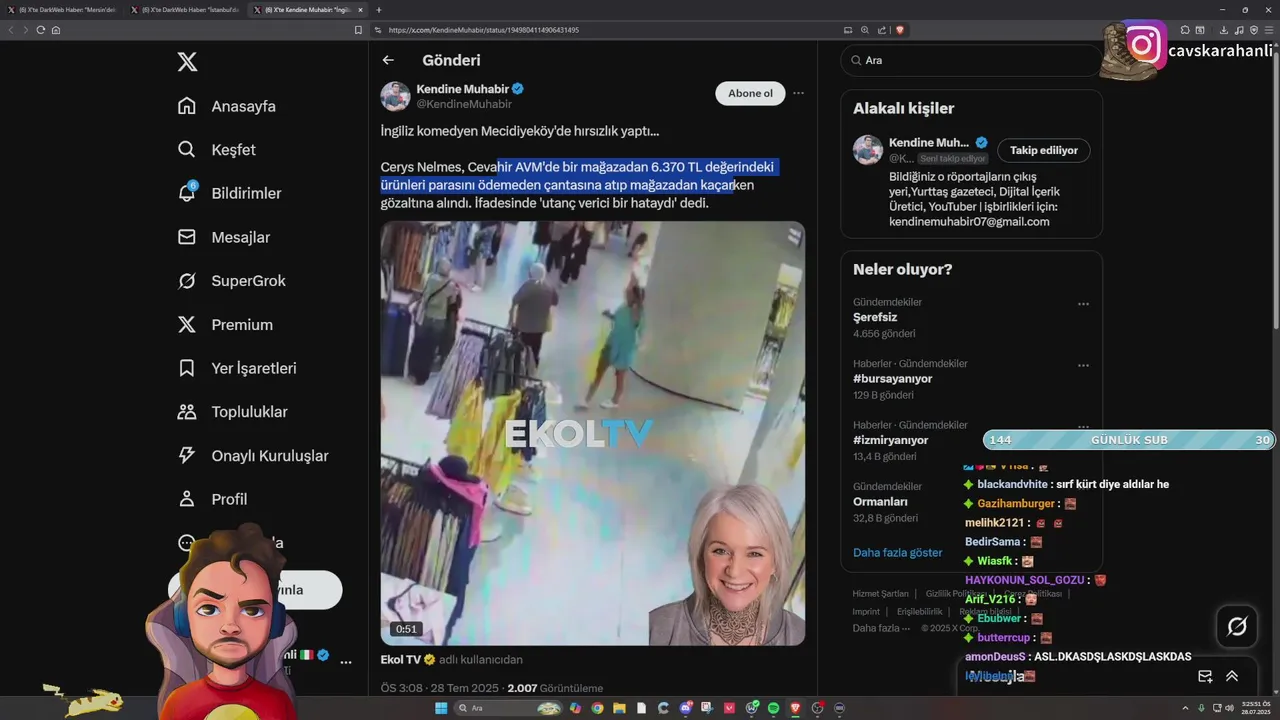Click into the Ara search field
The height and width of the screenshot is (720, 1280).
click(x=970, y=60)
